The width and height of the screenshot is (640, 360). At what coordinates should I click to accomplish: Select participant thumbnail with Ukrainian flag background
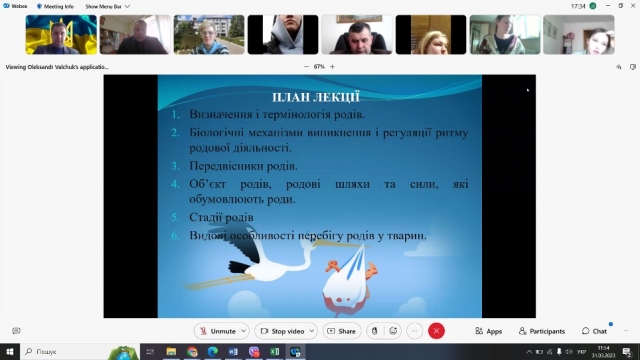pos(61,35)
